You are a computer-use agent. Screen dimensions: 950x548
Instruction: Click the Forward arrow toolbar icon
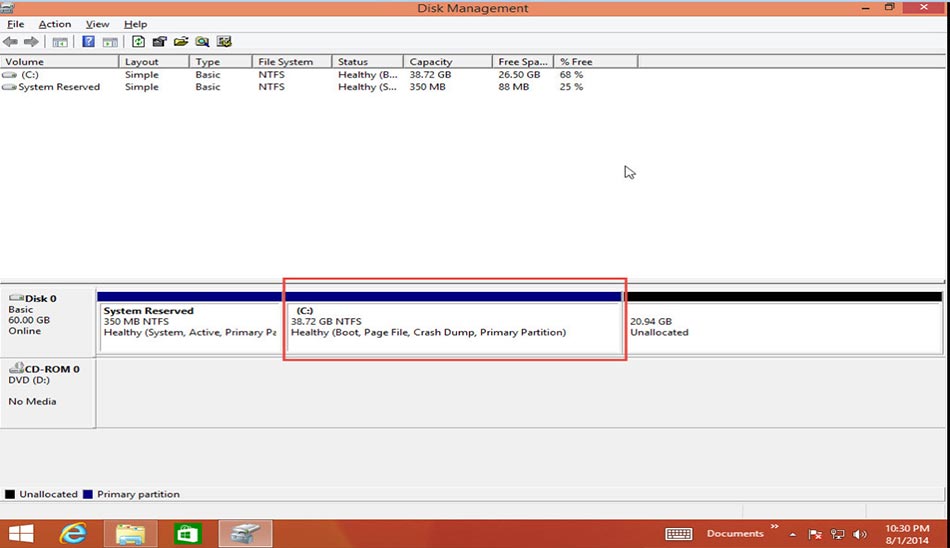pyautogui.click(x=31, y=42)
